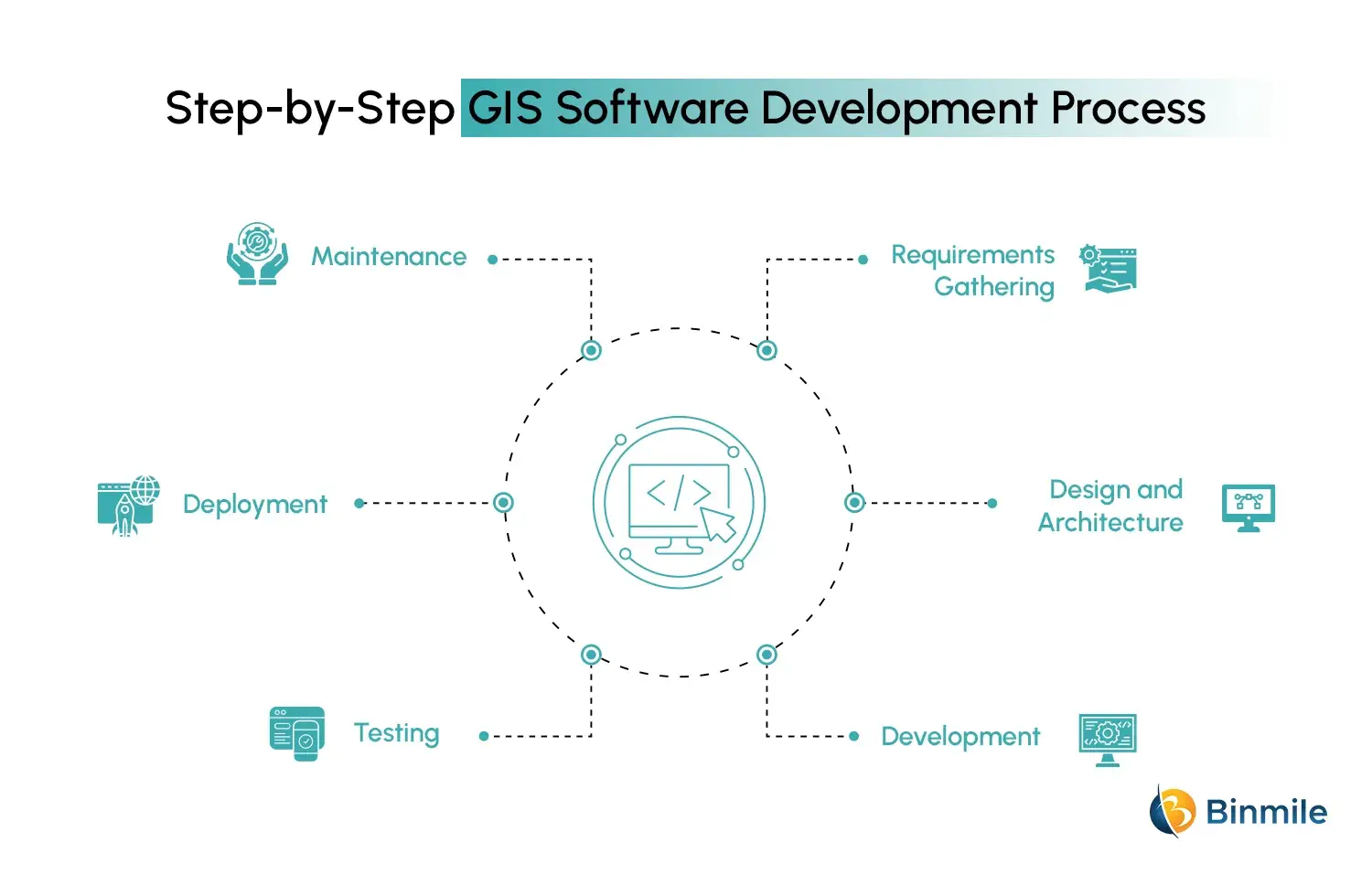Select the Testing label
The width and height of the screenshot is (1372, 885).
point(397,733)
